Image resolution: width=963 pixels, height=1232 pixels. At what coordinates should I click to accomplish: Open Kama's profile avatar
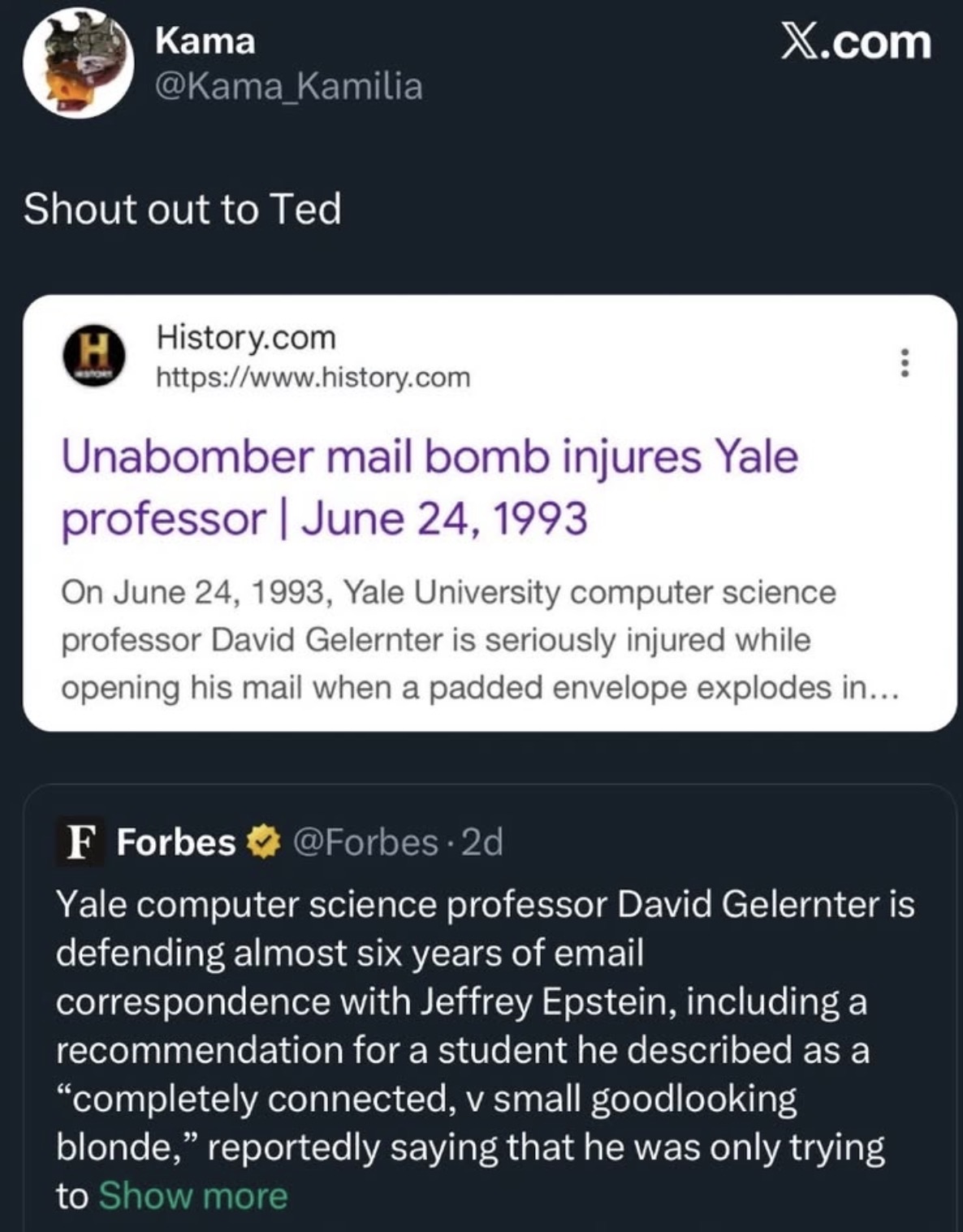click(x=78, y=63)
